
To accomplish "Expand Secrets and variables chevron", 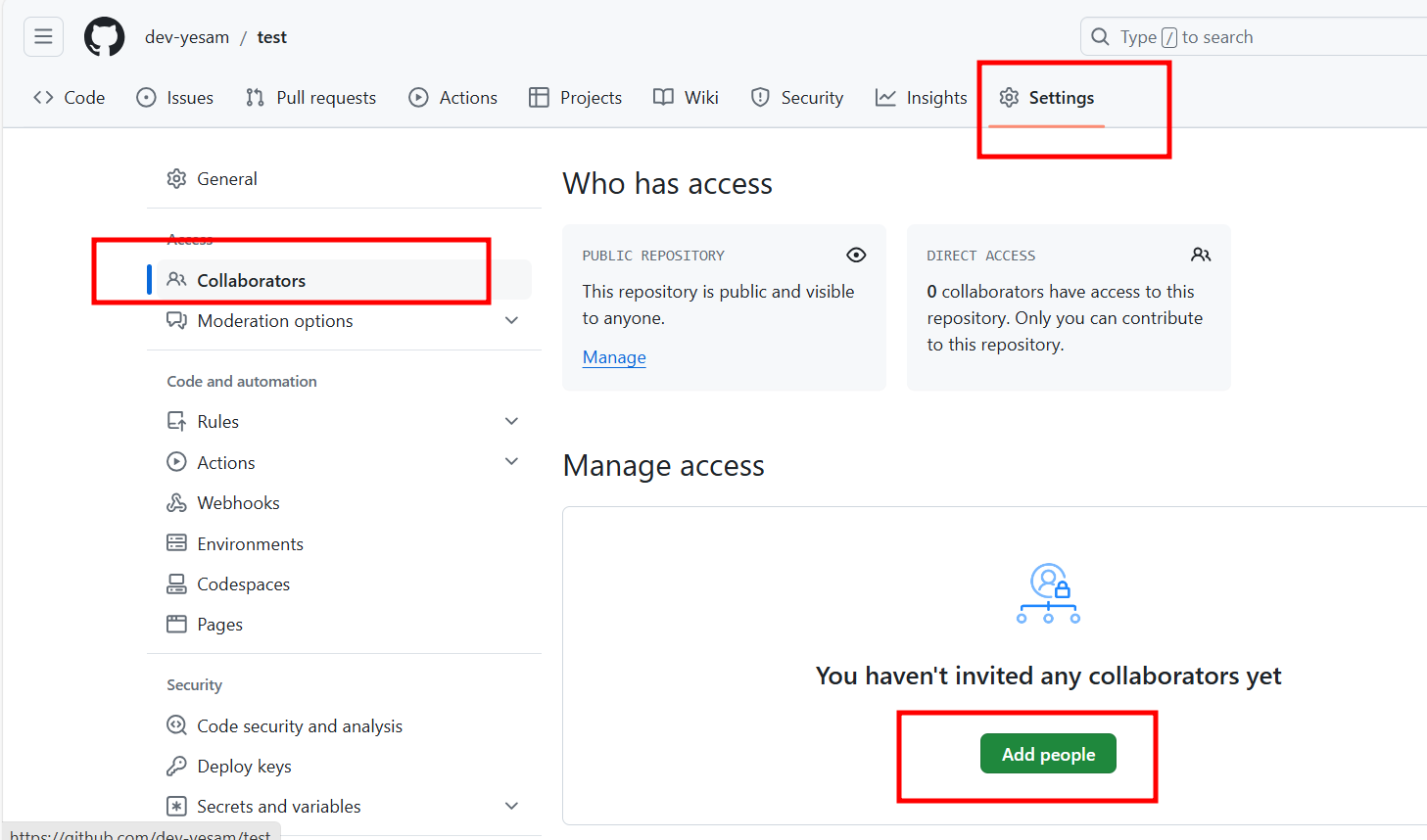I will click(x=511, y=806).
